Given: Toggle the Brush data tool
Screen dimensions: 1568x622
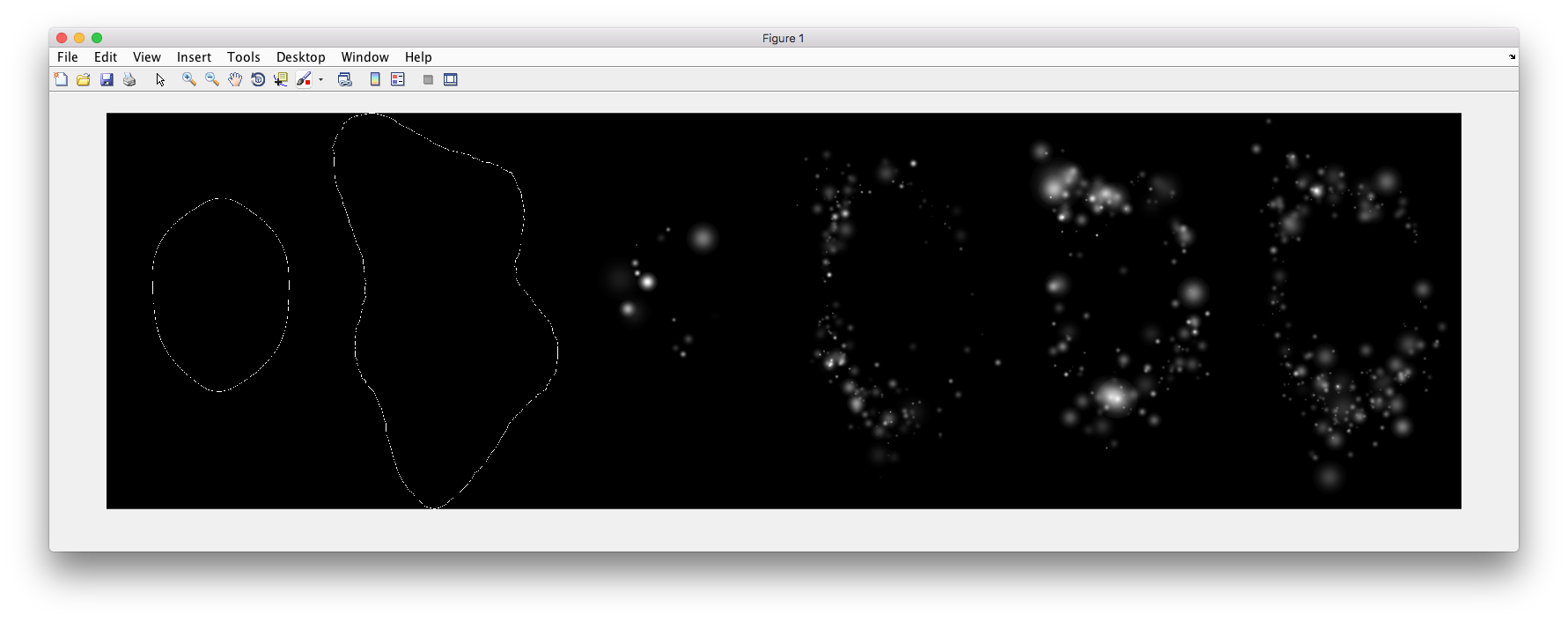Looking at the screenshot, I should tap(304, 80).
